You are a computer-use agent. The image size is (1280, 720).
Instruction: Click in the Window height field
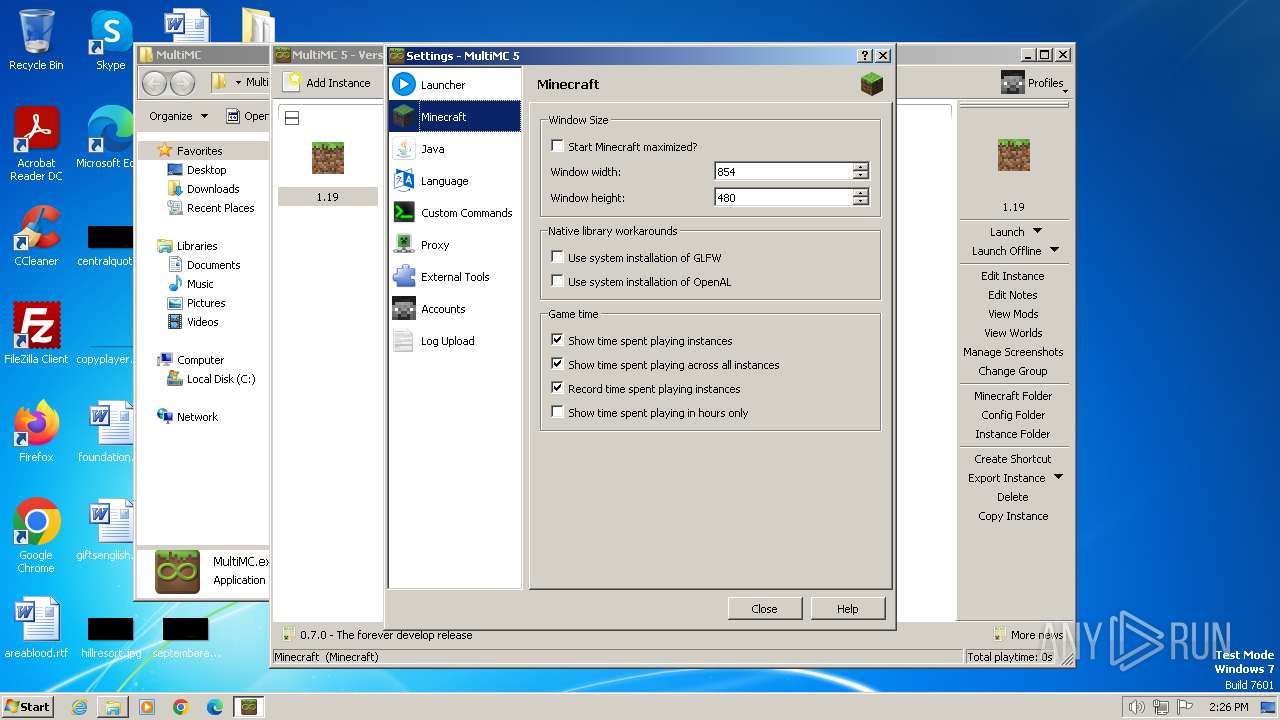(x=783, y=197)
